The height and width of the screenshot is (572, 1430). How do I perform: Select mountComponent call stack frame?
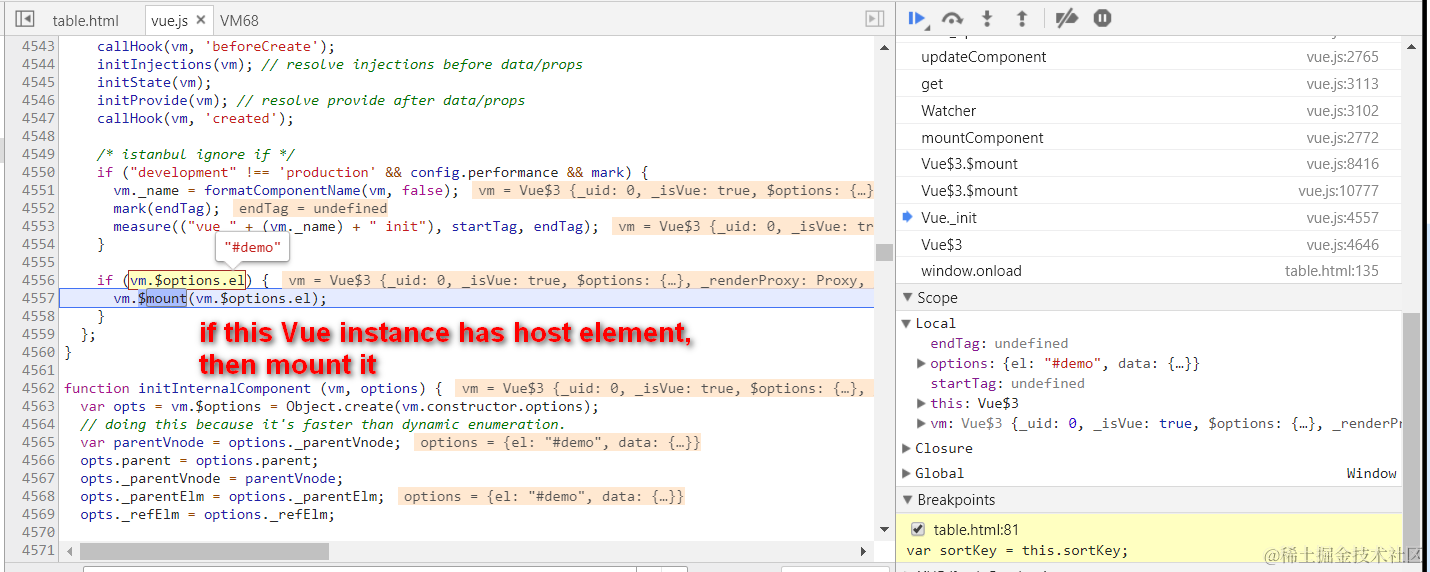pos(1149,138)
